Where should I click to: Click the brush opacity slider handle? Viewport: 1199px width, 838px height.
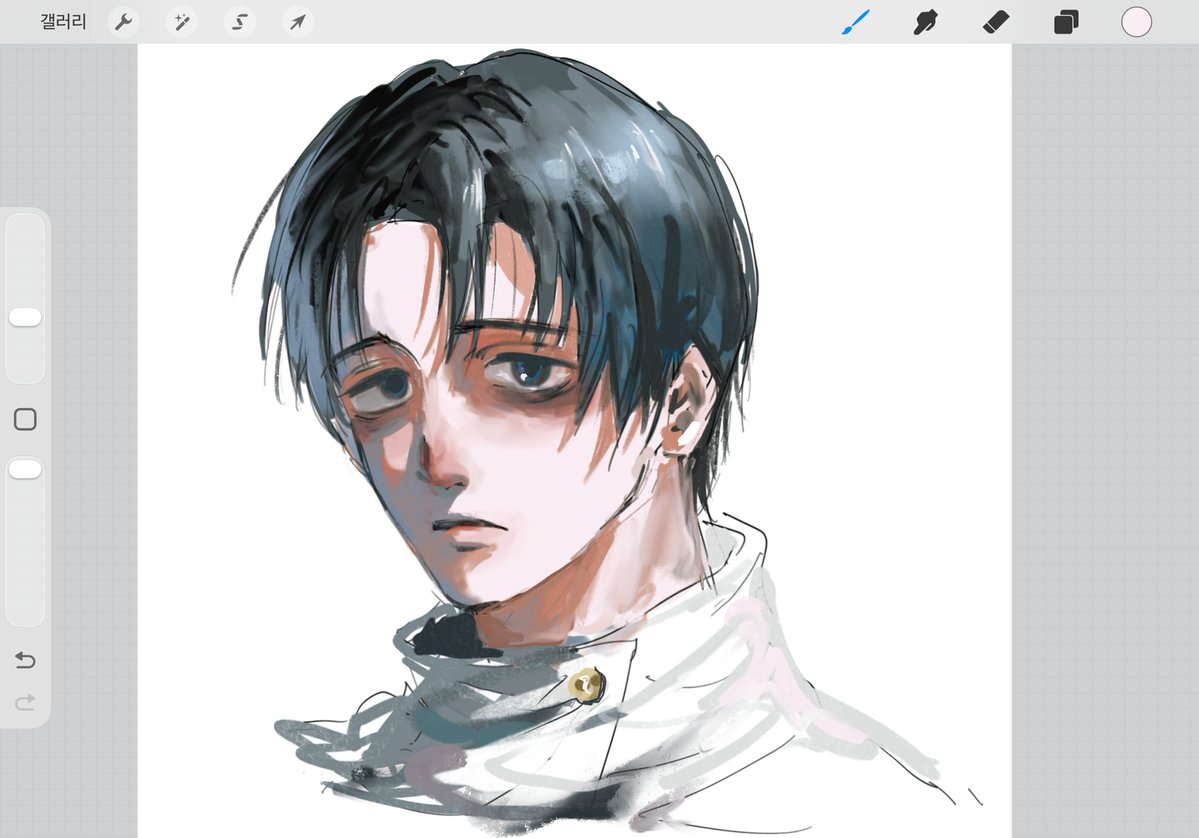[x=25, y=469]
